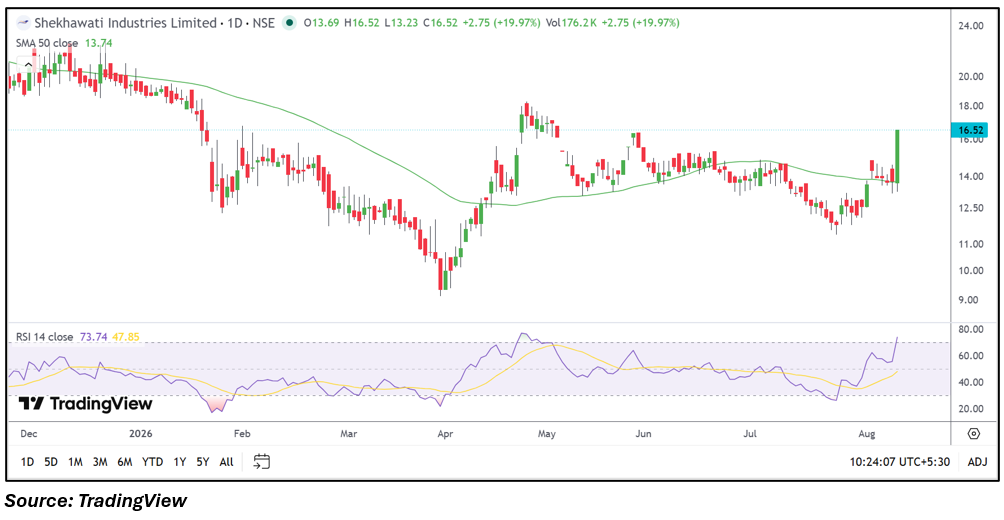Click the company logo icon beside the symbol name
The image size is (1004, 520).
(23, 23)
